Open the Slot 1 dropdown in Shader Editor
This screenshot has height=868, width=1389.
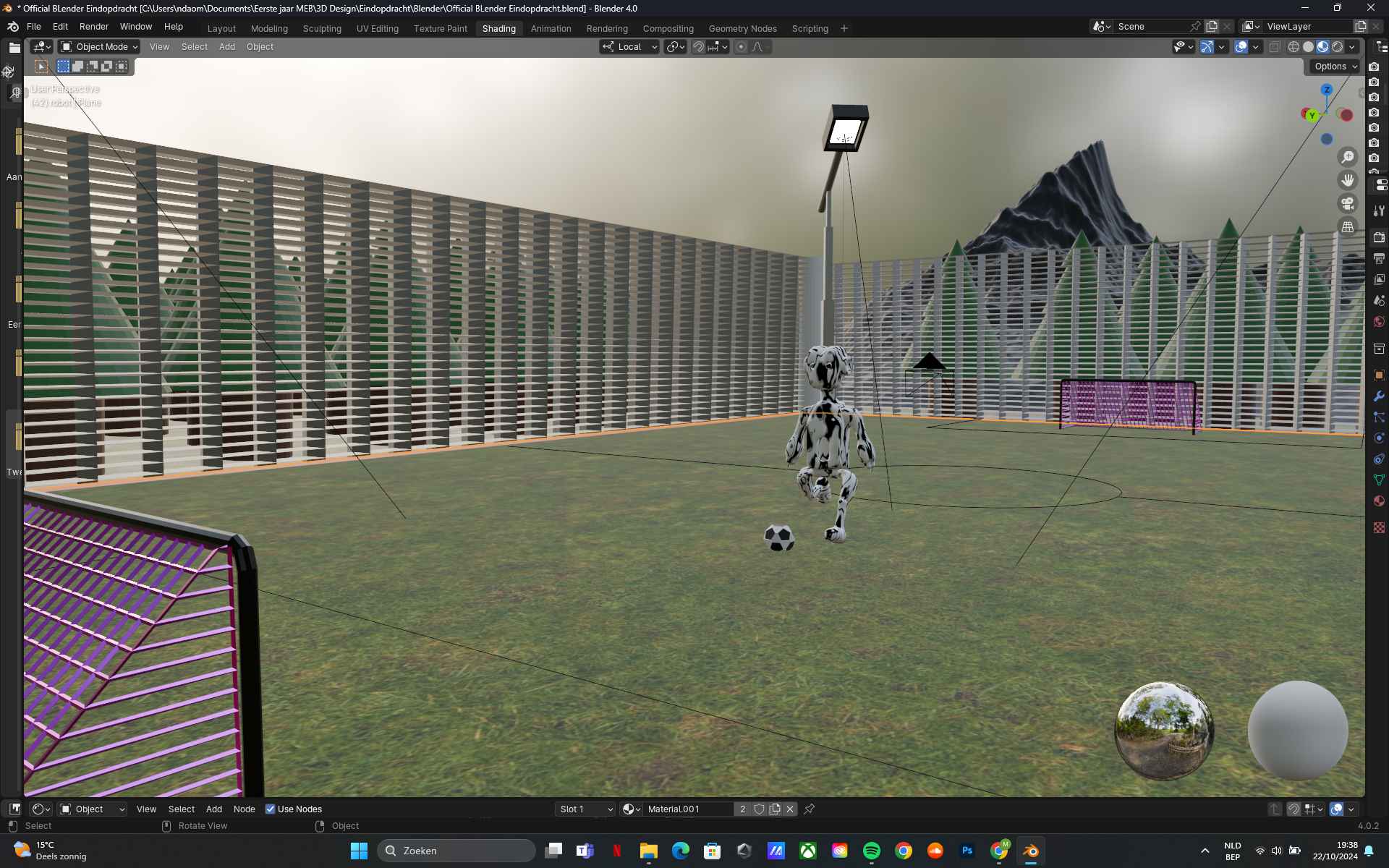(x=585, y=809)
